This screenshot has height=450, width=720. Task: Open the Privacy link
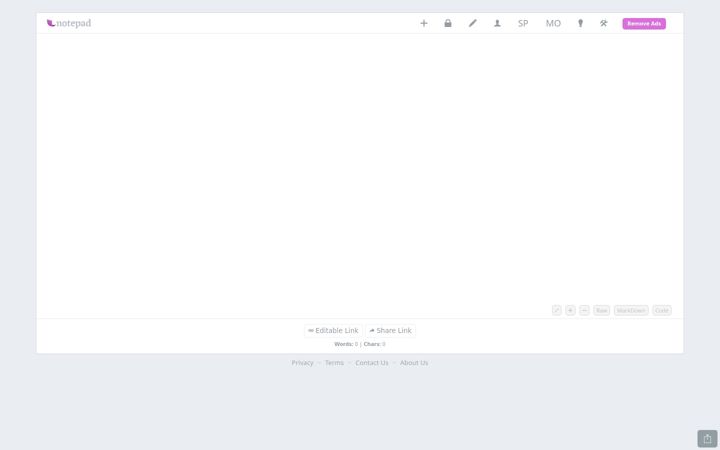point(302,363)
